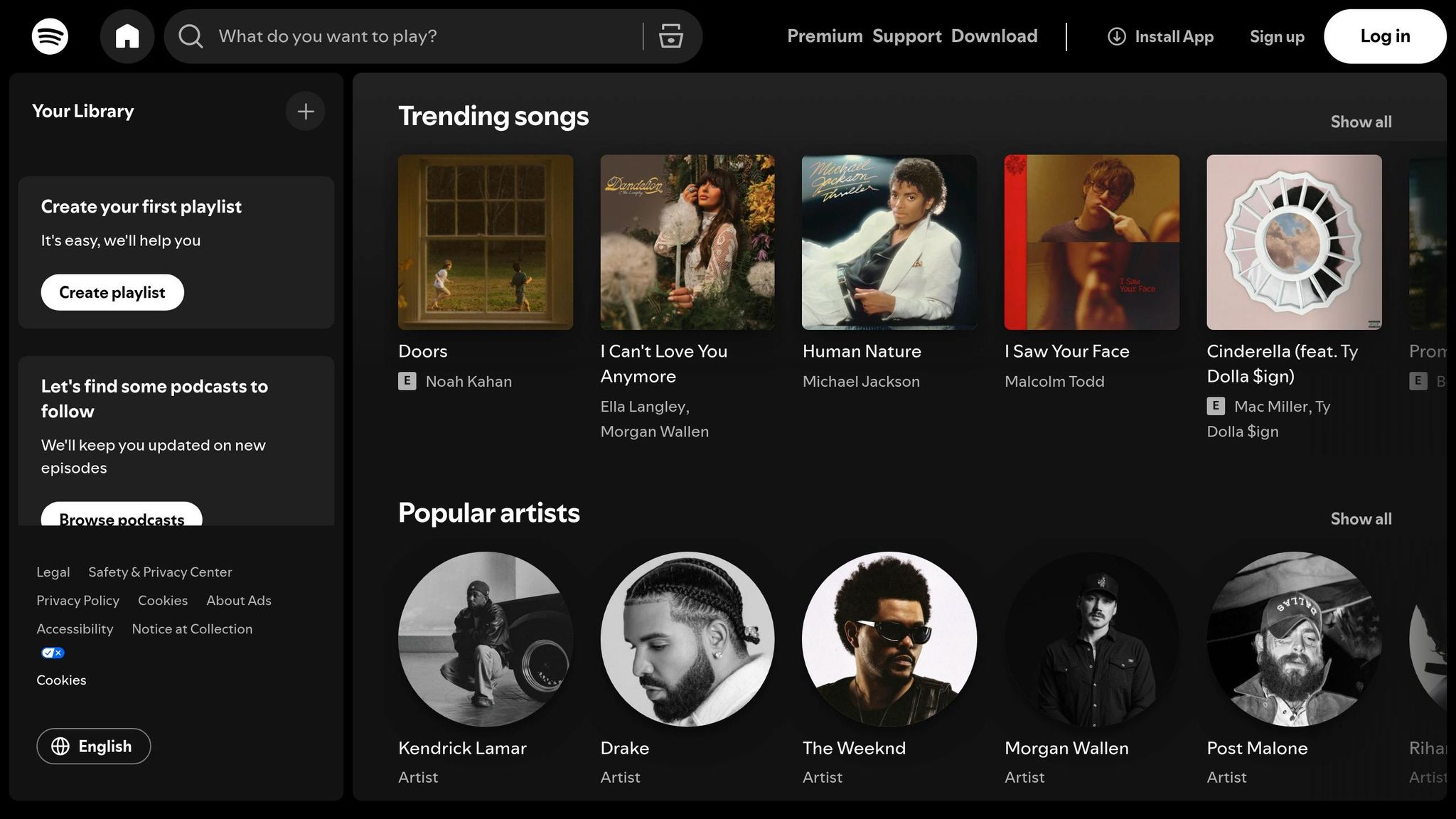Image resolution: width=1456 pixels, height=819 pixels.
Task: Click the Install App download icon
Action: [1116, 36]
